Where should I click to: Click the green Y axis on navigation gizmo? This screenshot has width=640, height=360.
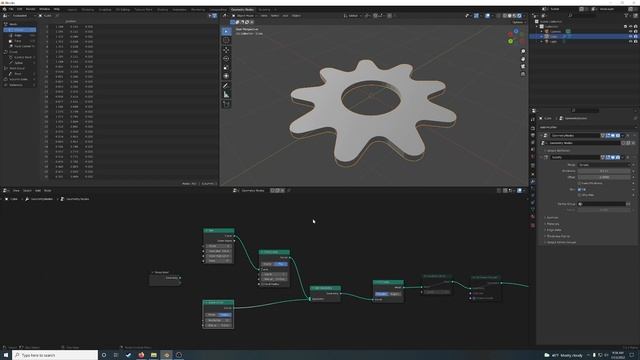pyautogui.click(x=510, y=41)
